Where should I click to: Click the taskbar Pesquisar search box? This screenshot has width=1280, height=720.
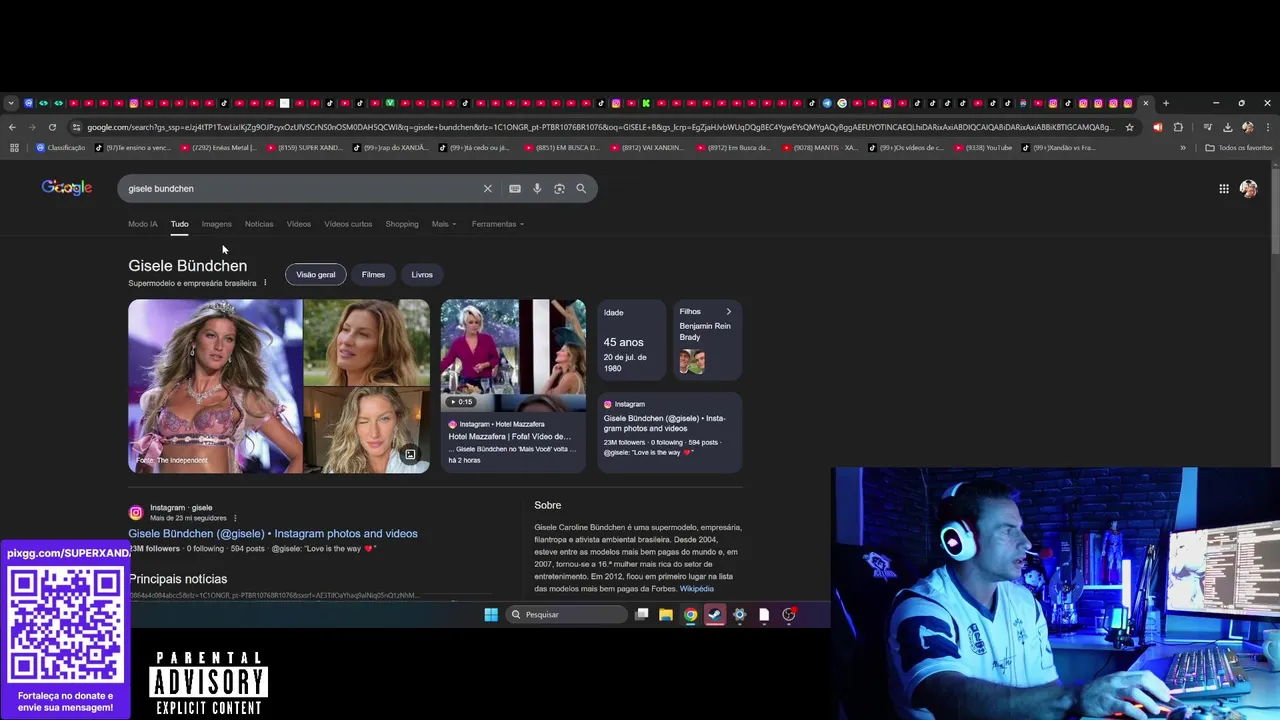coord(565,615)
